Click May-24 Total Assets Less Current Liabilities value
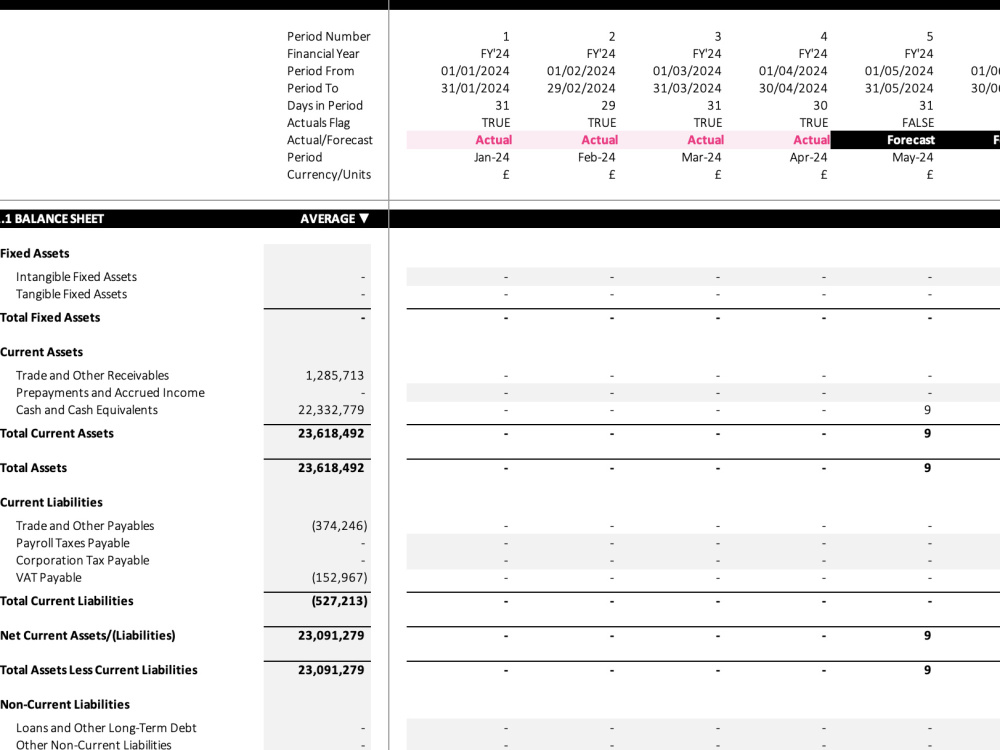Image resolution: width=1000 pixels, height=750 pixels. tap(927, 670)
